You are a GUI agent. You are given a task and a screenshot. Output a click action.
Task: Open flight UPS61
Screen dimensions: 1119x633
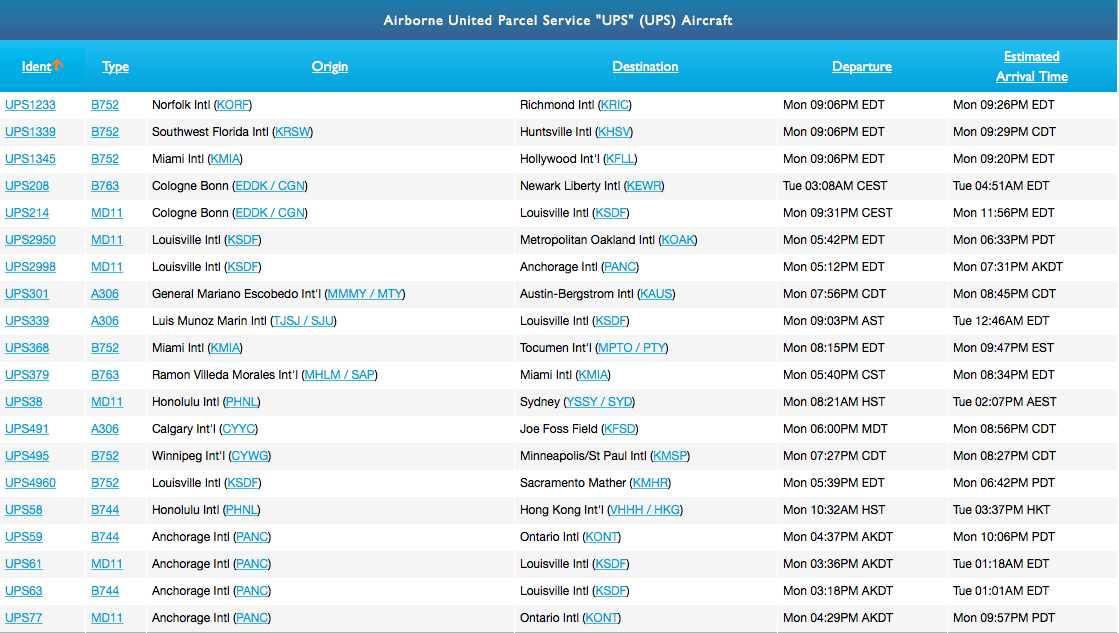[24, 564]
